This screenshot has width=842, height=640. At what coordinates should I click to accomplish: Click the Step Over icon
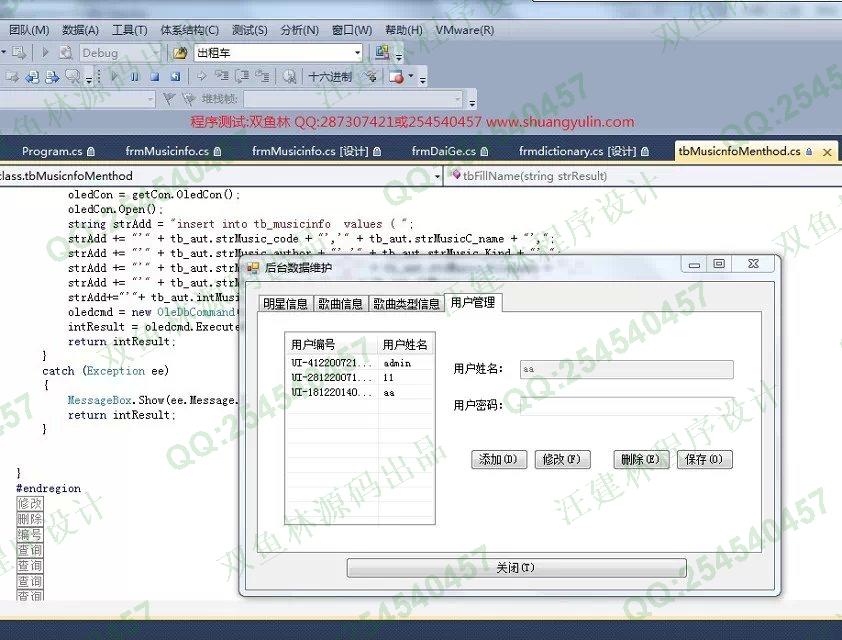click(242, 77)
